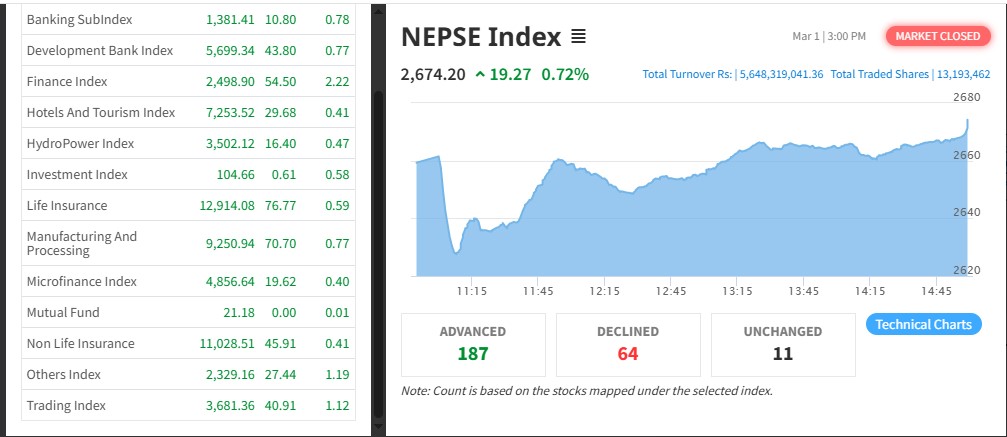Click the scrollbar down arrow below the list
This screenshot has width=1007, height=437.
tap(377, 428)
